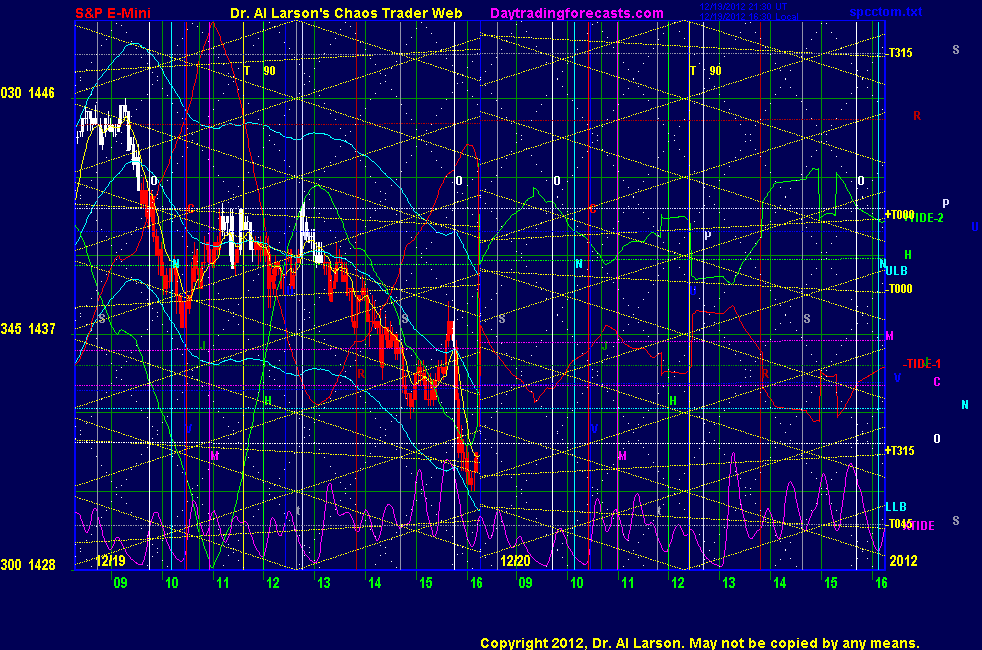Click the "+T315" level label
The height and width of the screenshot is (650, 982).
click(899, 450)
